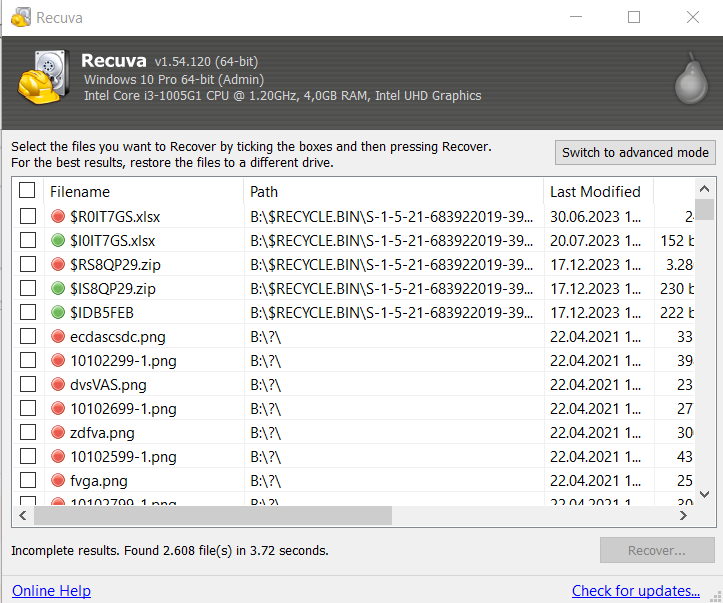
Task: Tick checkbox for $RS8QP29.zip
Action: click(x=28, y=264)
